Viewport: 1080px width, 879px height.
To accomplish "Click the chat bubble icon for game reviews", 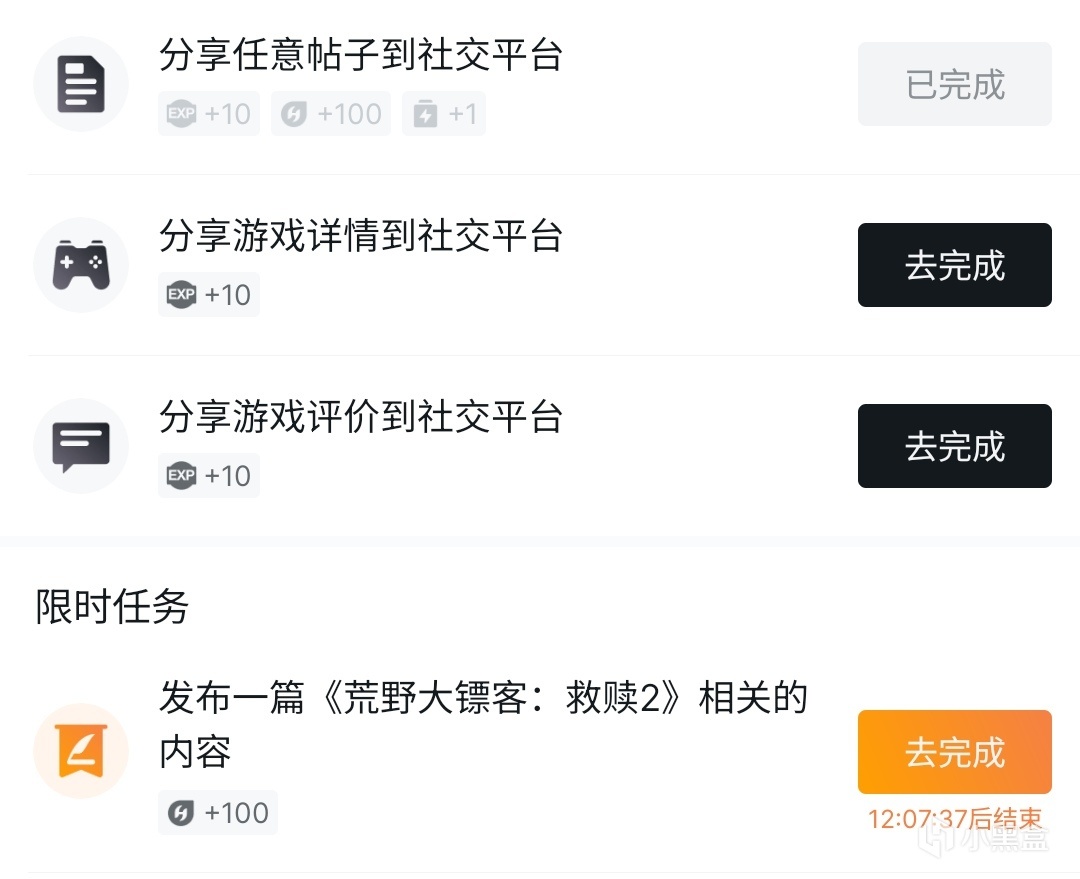I will tap(81, 446).
